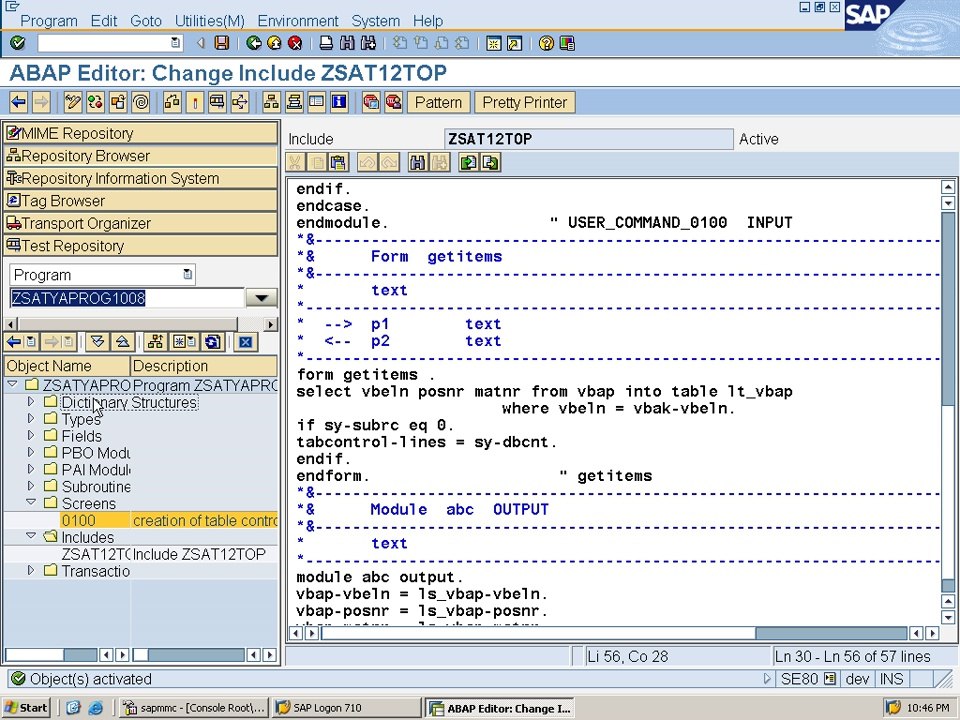Screen dimensions: 960x720
Task: Click the Pretty Printer button
Action: click(525, 102)
